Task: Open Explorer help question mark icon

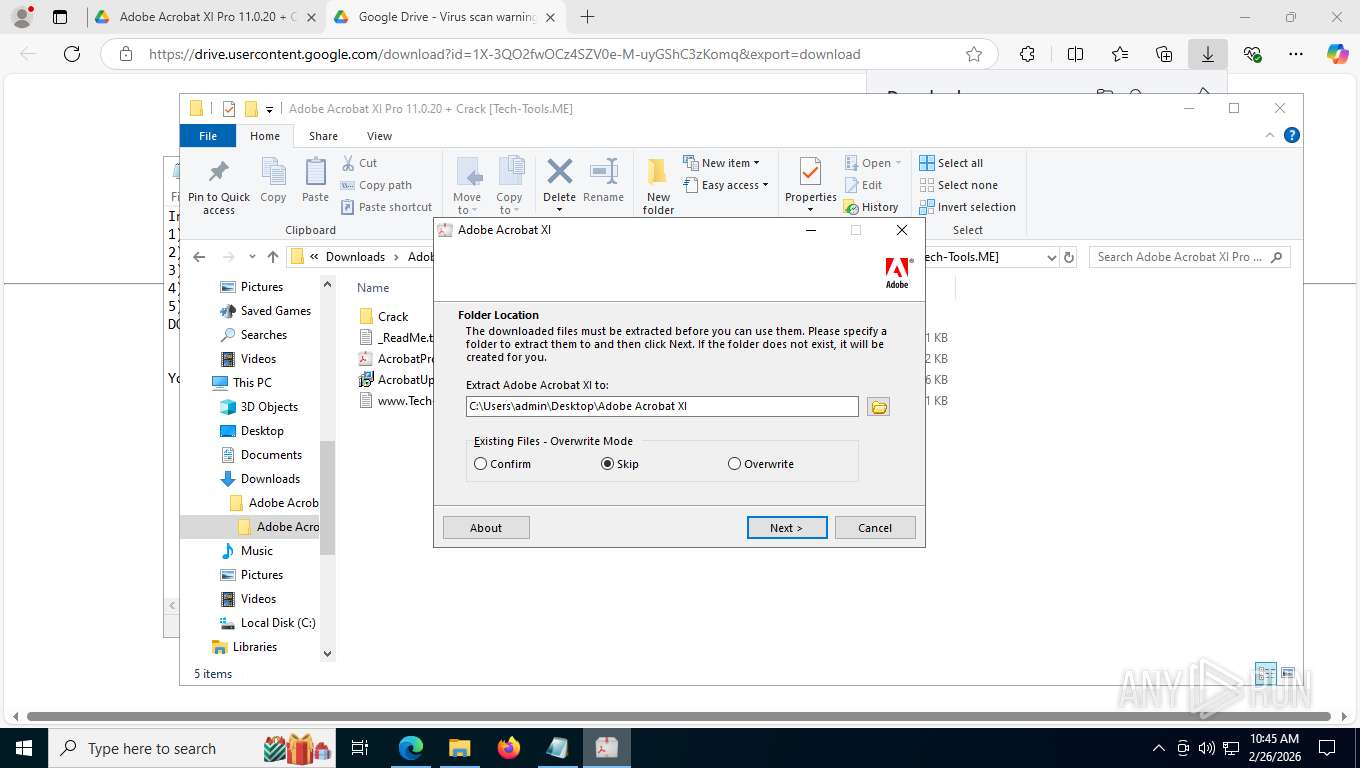Action: (x=1292, y=135)
